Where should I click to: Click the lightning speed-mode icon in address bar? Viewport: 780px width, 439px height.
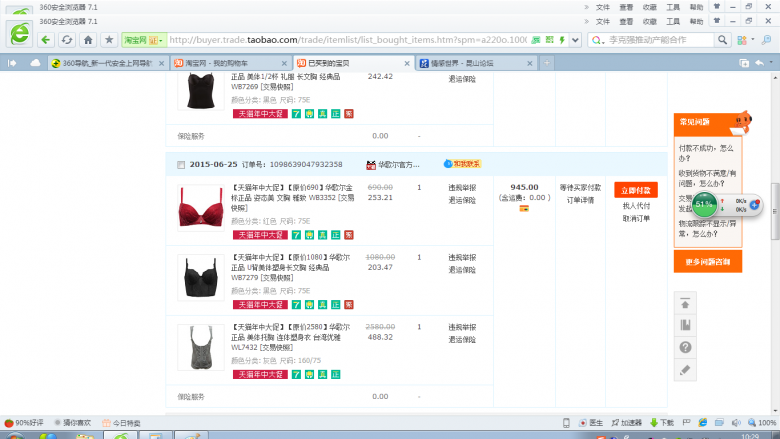562,40
